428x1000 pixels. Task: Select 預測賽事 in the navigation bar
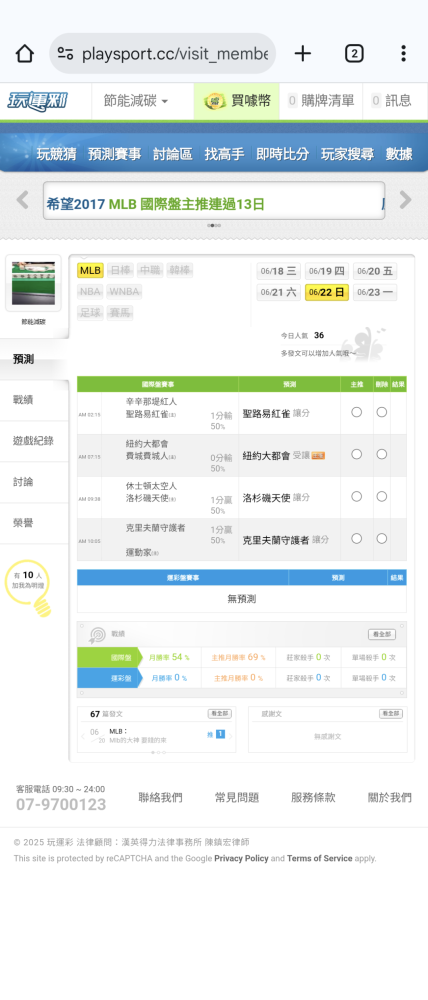(x=114, y=154)
